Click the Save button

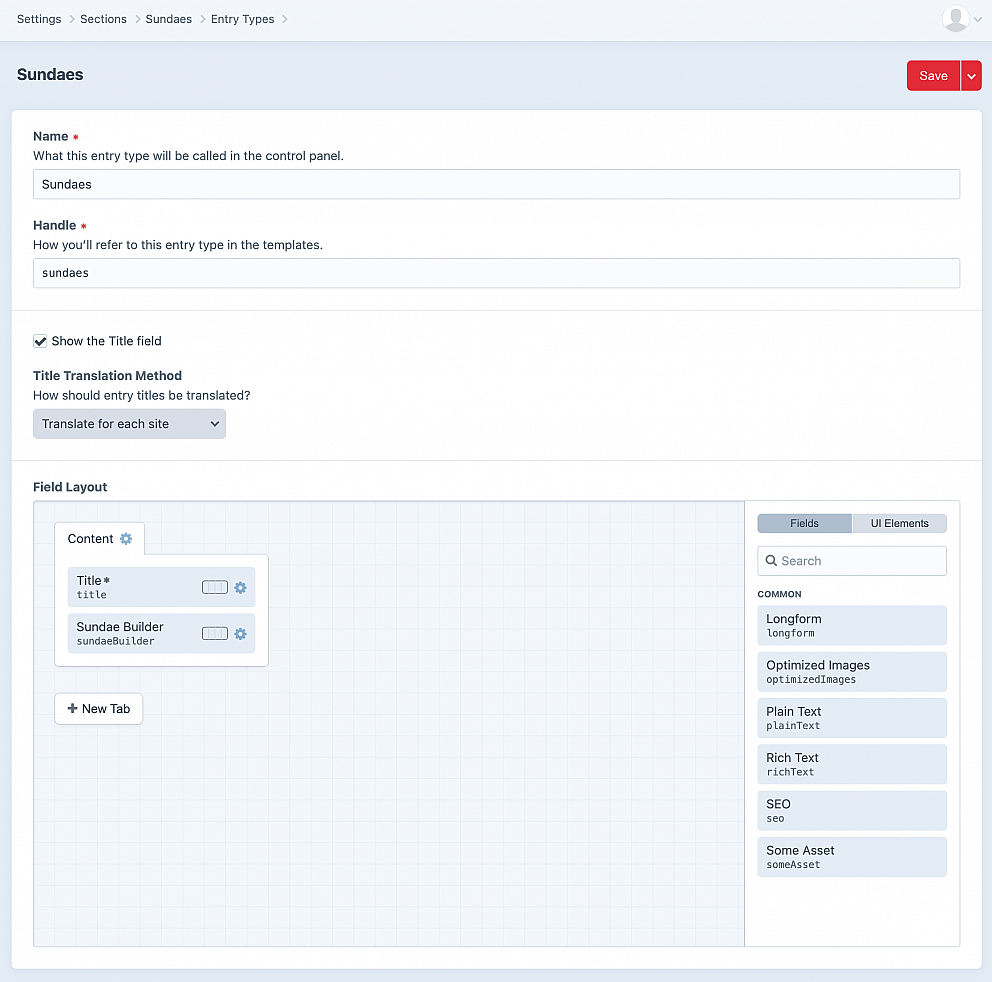coord(932,75)
